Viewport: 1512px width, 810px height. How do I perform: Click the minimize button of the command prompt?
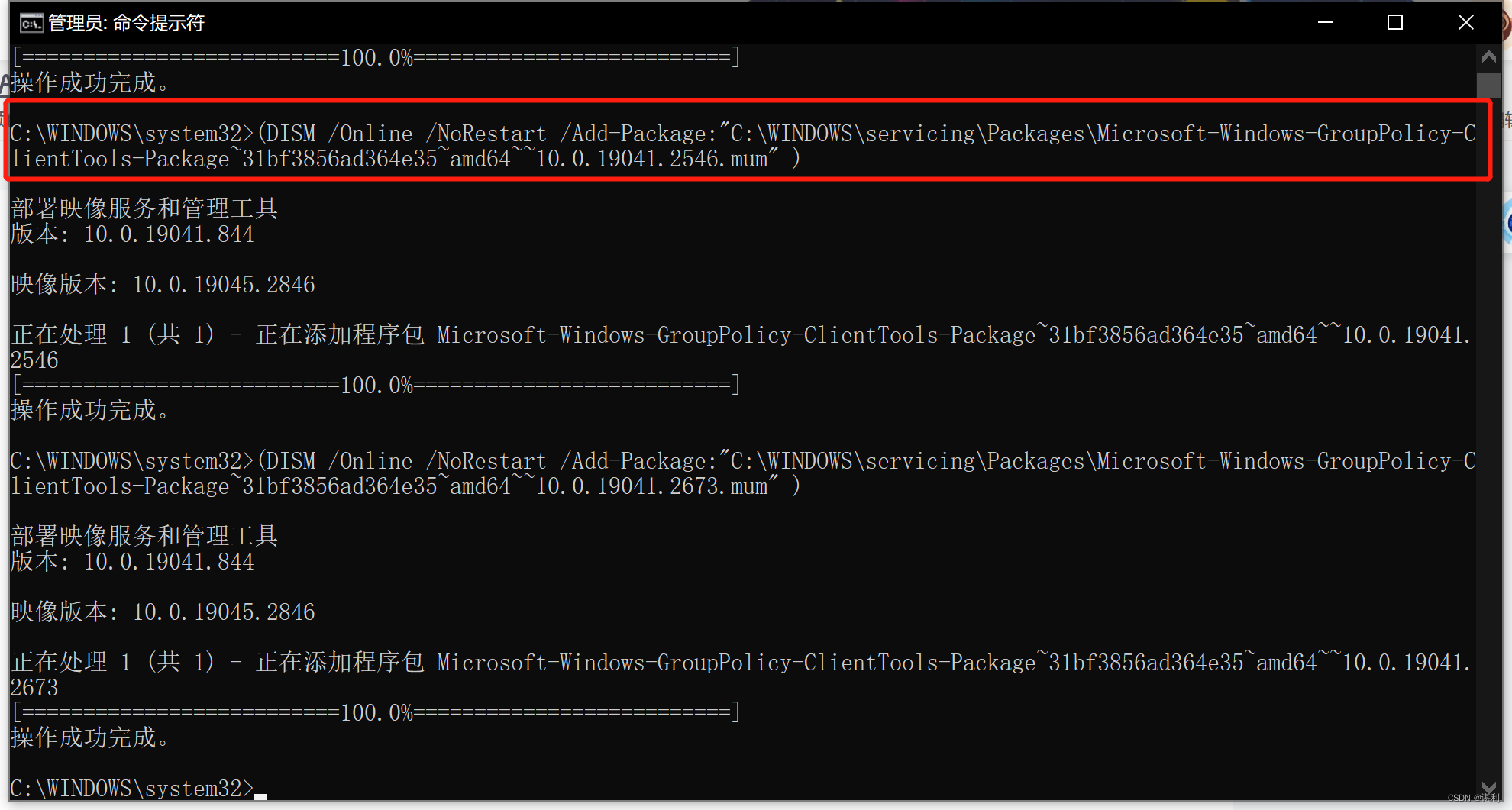(1325, 23)
